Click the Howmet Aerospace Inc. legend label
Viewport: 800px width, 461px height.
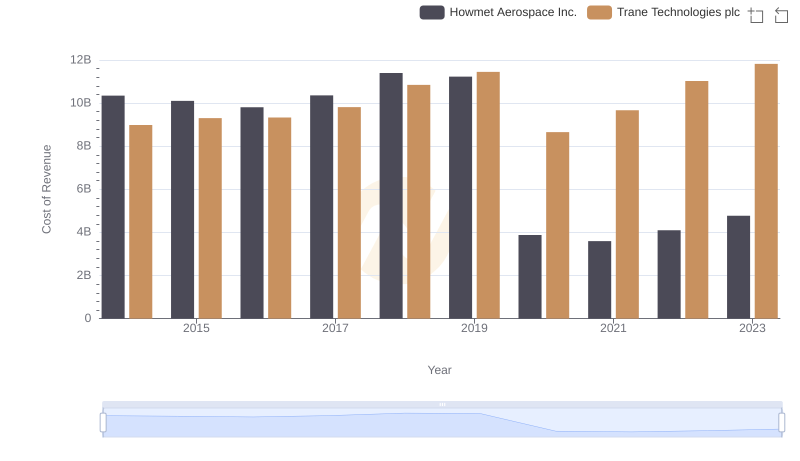[513, 12]
